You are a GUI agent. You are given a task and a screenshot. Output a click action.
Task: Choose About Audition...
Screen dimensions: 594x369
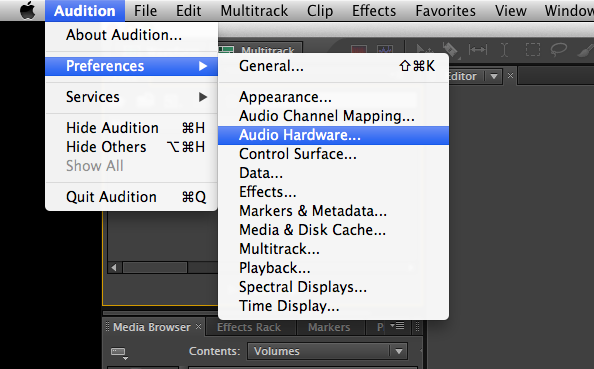pos(131,35)
